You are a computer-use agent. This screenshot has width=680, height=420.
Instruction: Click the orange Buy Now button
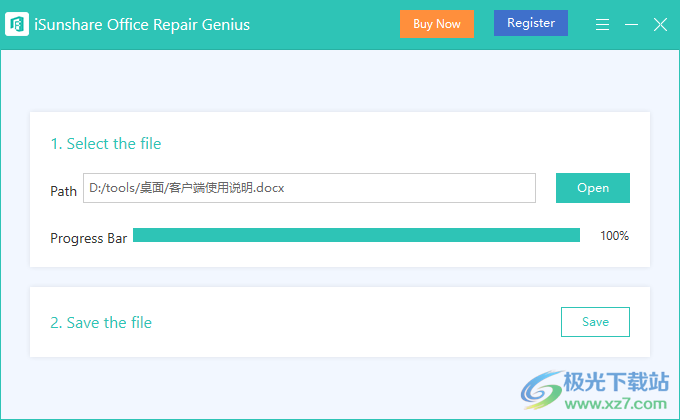click(x=437, y=24)
